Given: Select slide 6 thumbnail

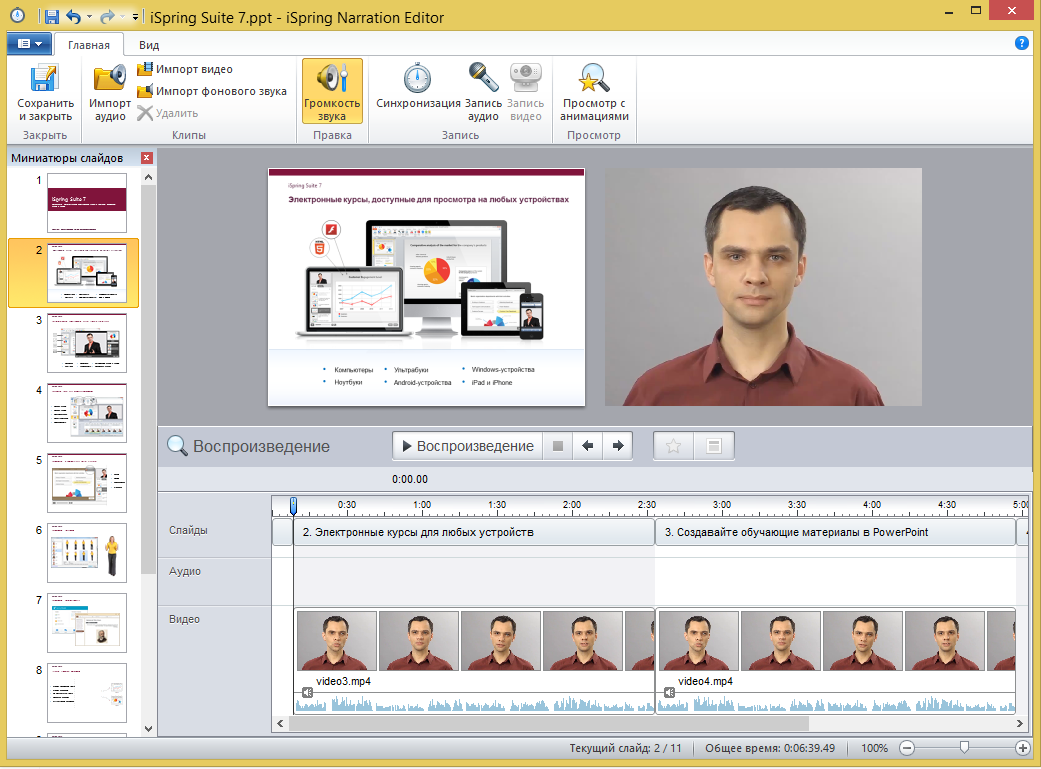Looking at the screenshot, I should click(x=86, y=553).
